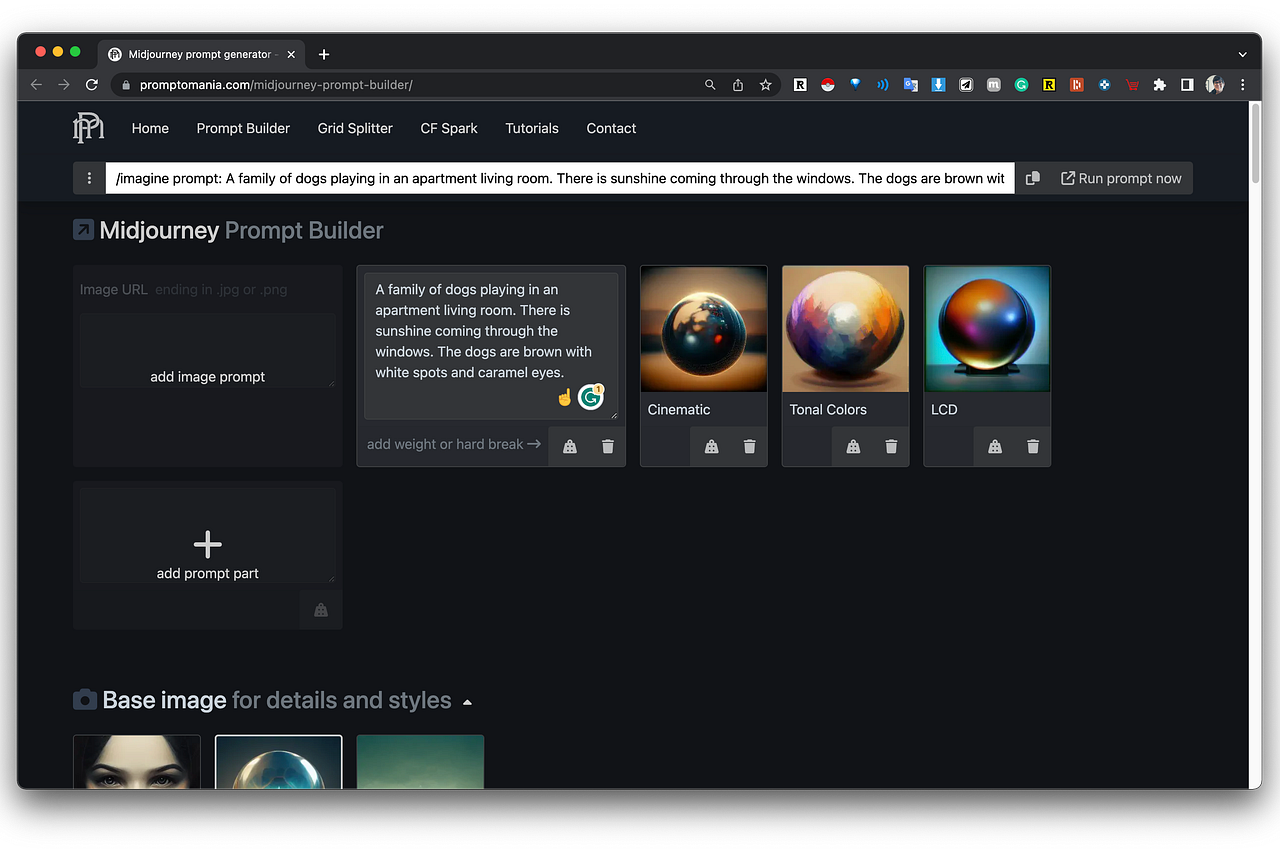Screen dimensions: 1280x853
Task: Click the red shopping cart extension icon
Action: 1132,85
